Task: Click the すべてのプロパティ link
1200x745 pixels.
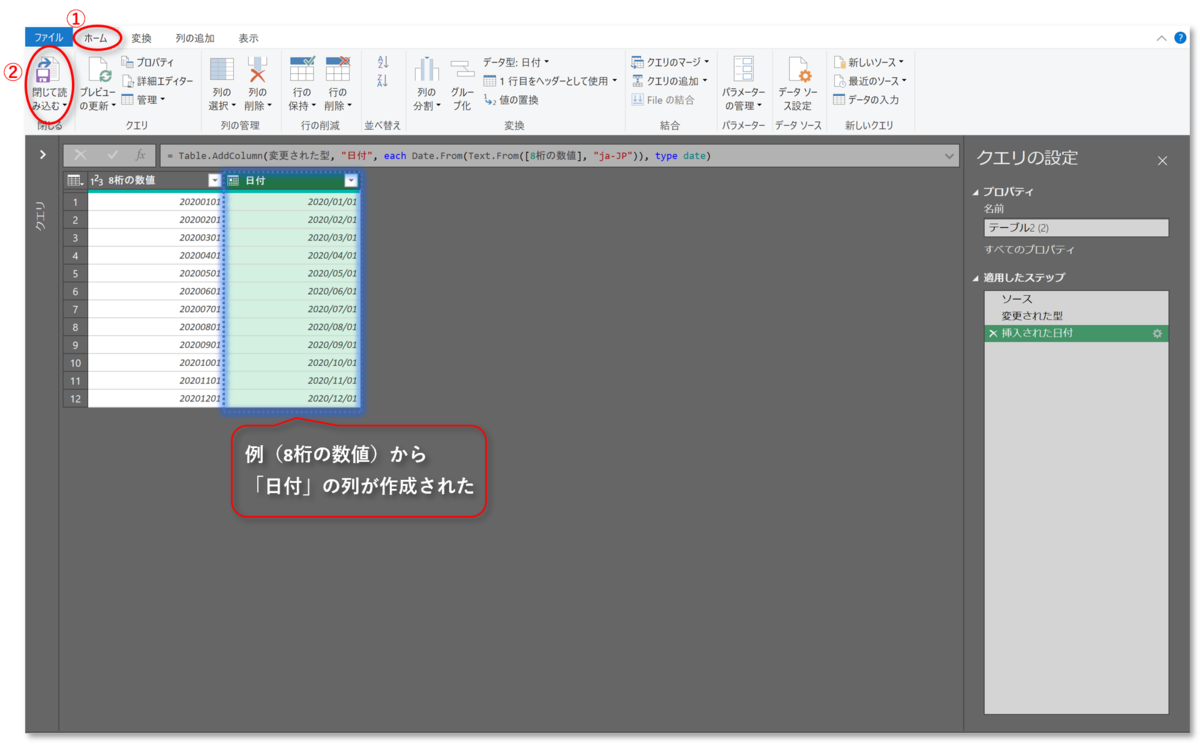Action: (1030, 249)
